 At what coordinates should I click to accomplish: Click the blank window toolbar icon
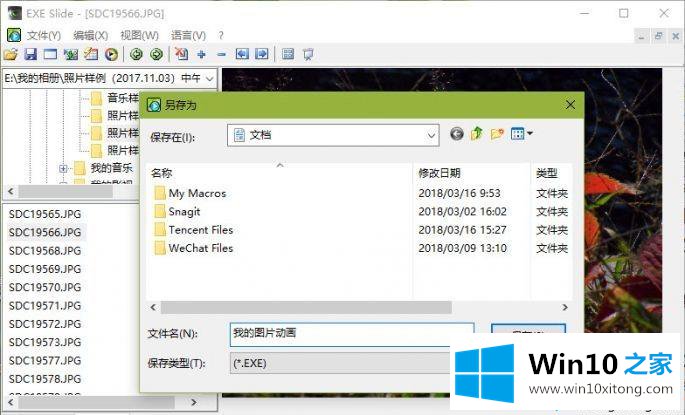pos(50,54)
